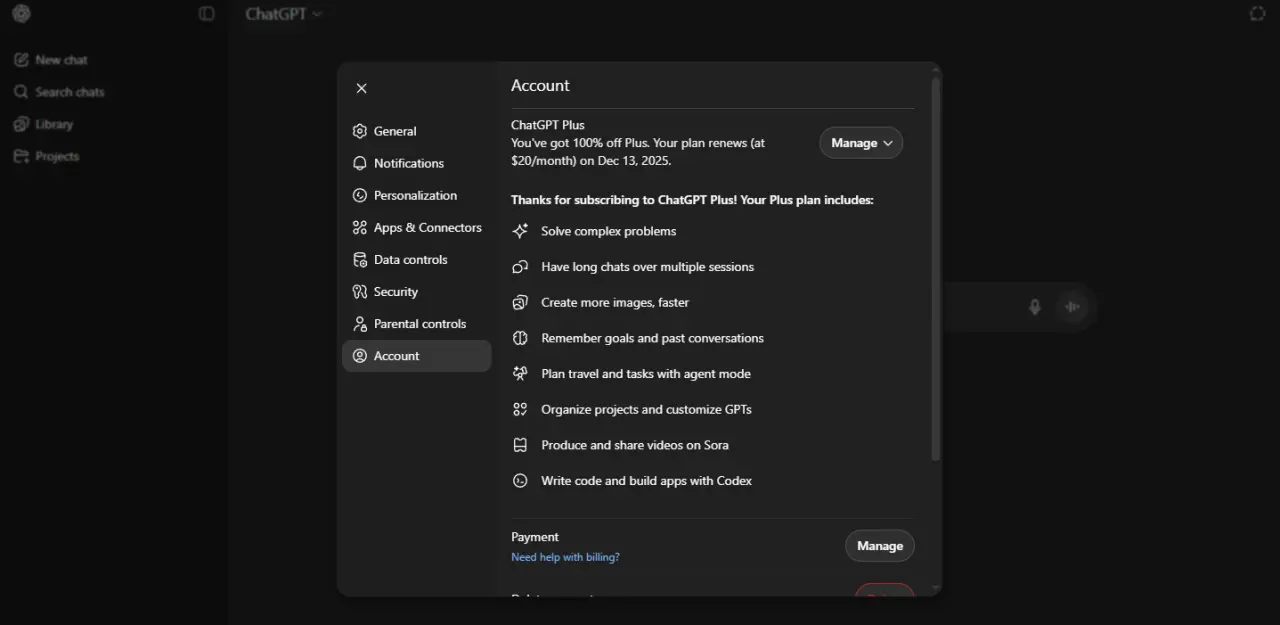Click the Payment section label
1280x625 pixels.
click(535, 537)
